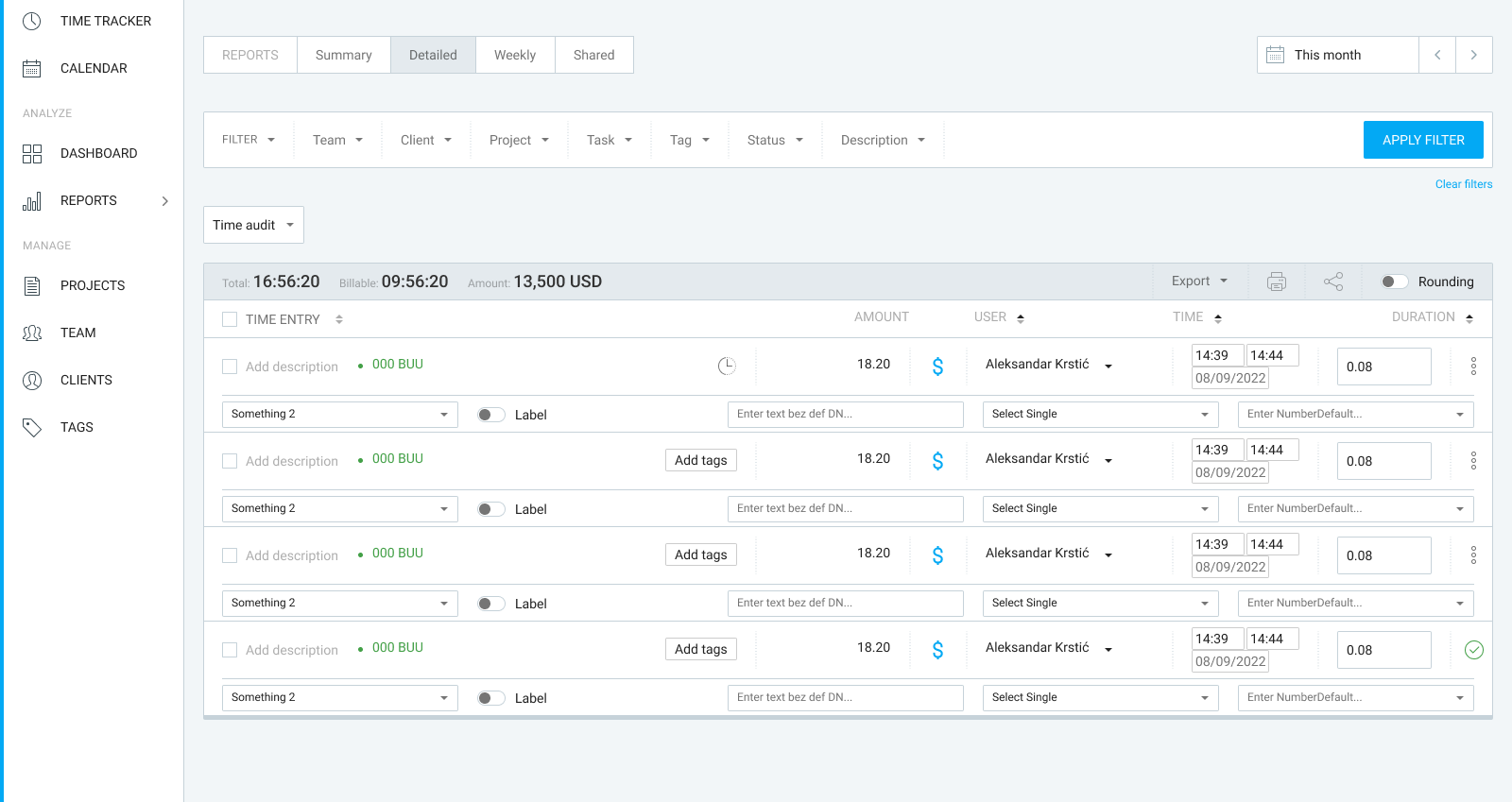Click the Clear filters link
Screen dimensions: 1512x802
(1463, 184)
